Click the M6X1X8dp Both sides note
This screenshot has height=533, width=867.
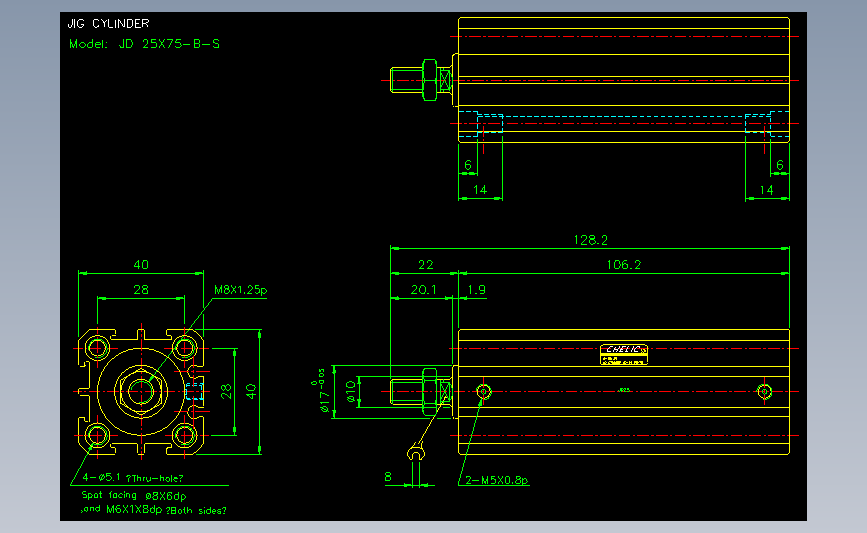point(153,510)
